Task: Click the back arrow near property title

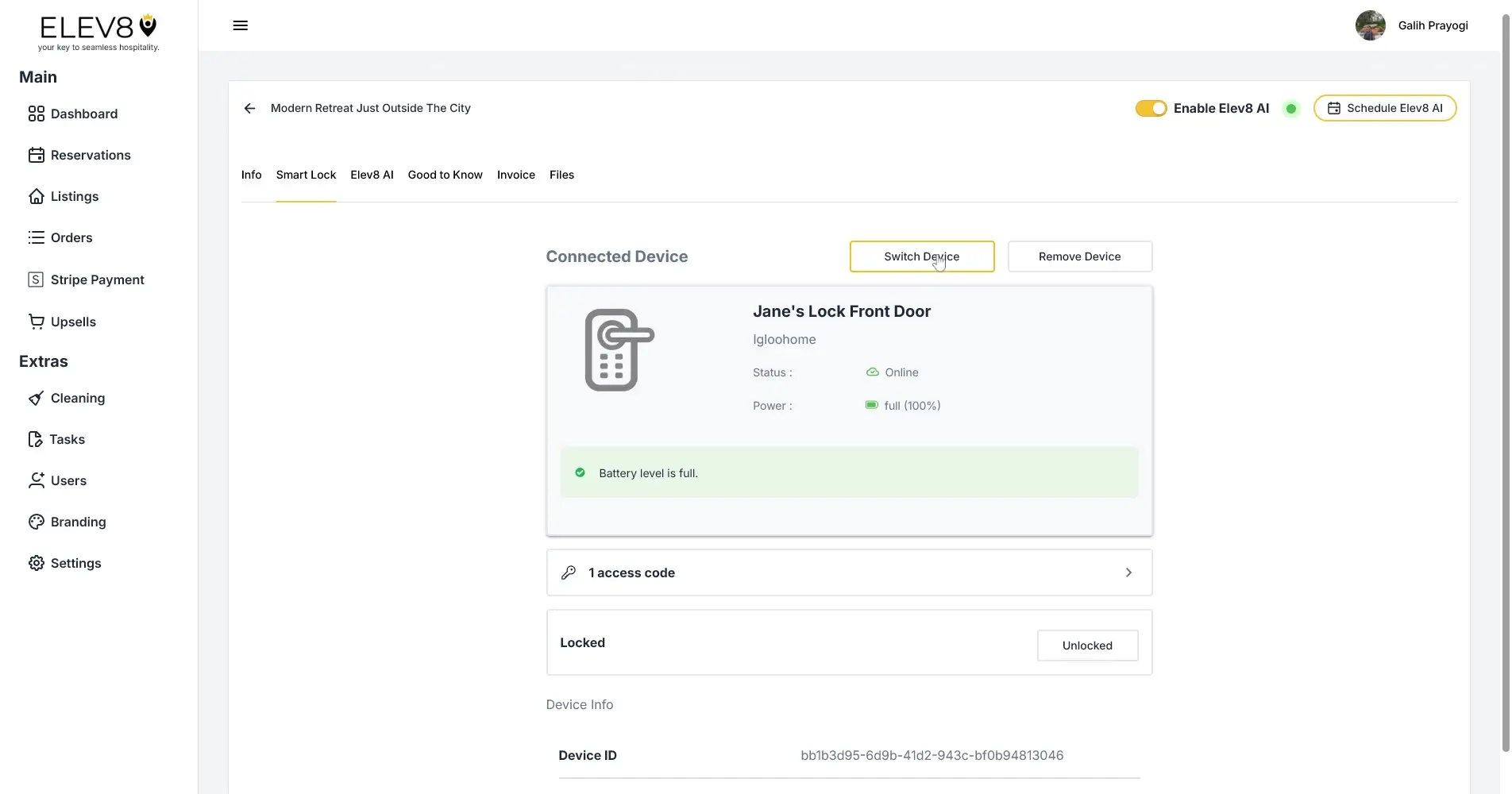Action: click(249, 108)
